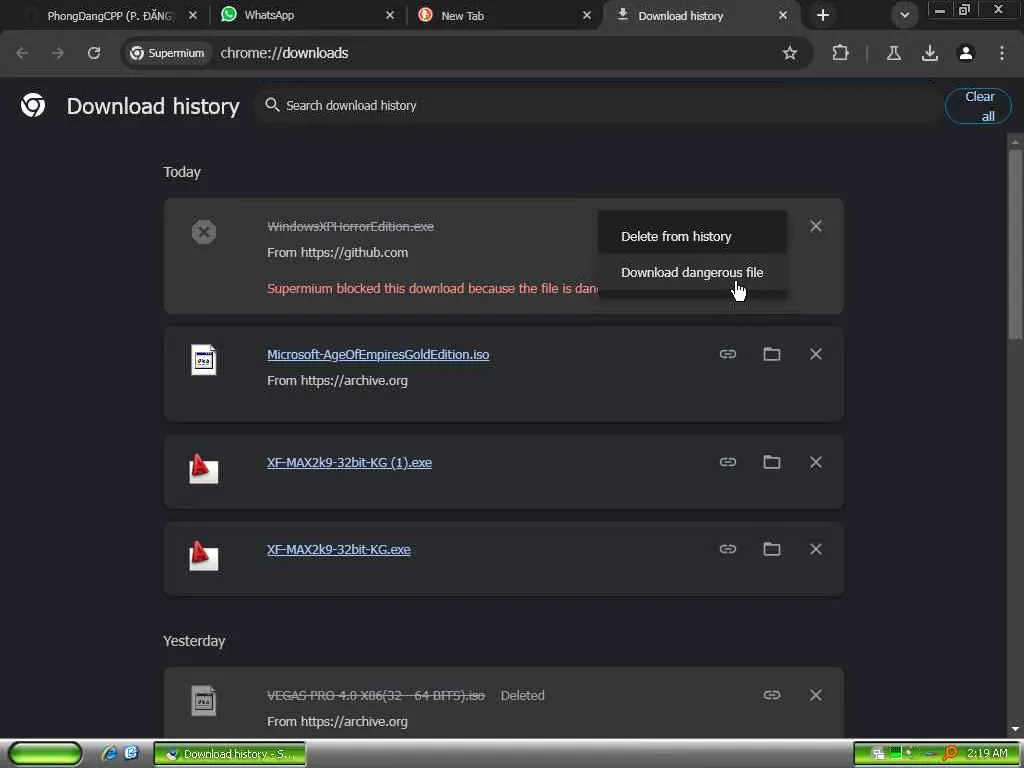Open the Extensions puzzle icon

click(x=840, y=53)
